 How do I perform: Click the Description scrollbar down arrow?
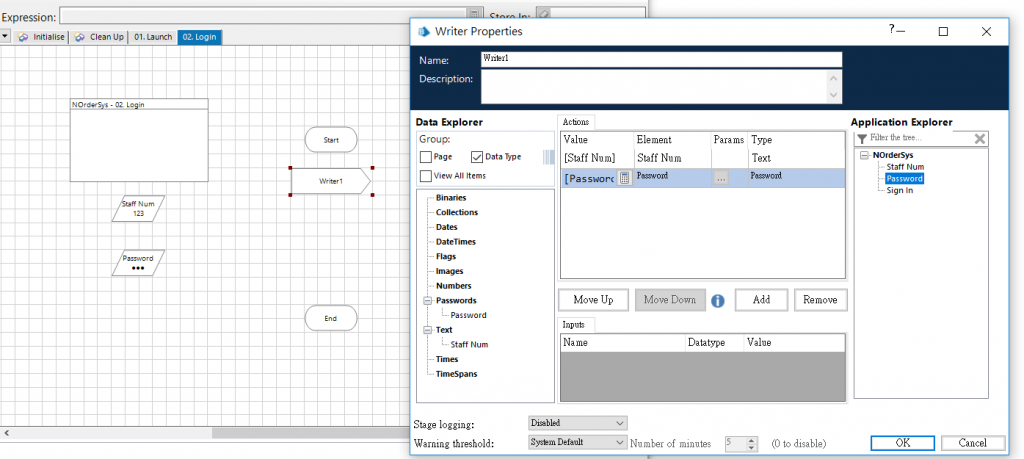833,95
